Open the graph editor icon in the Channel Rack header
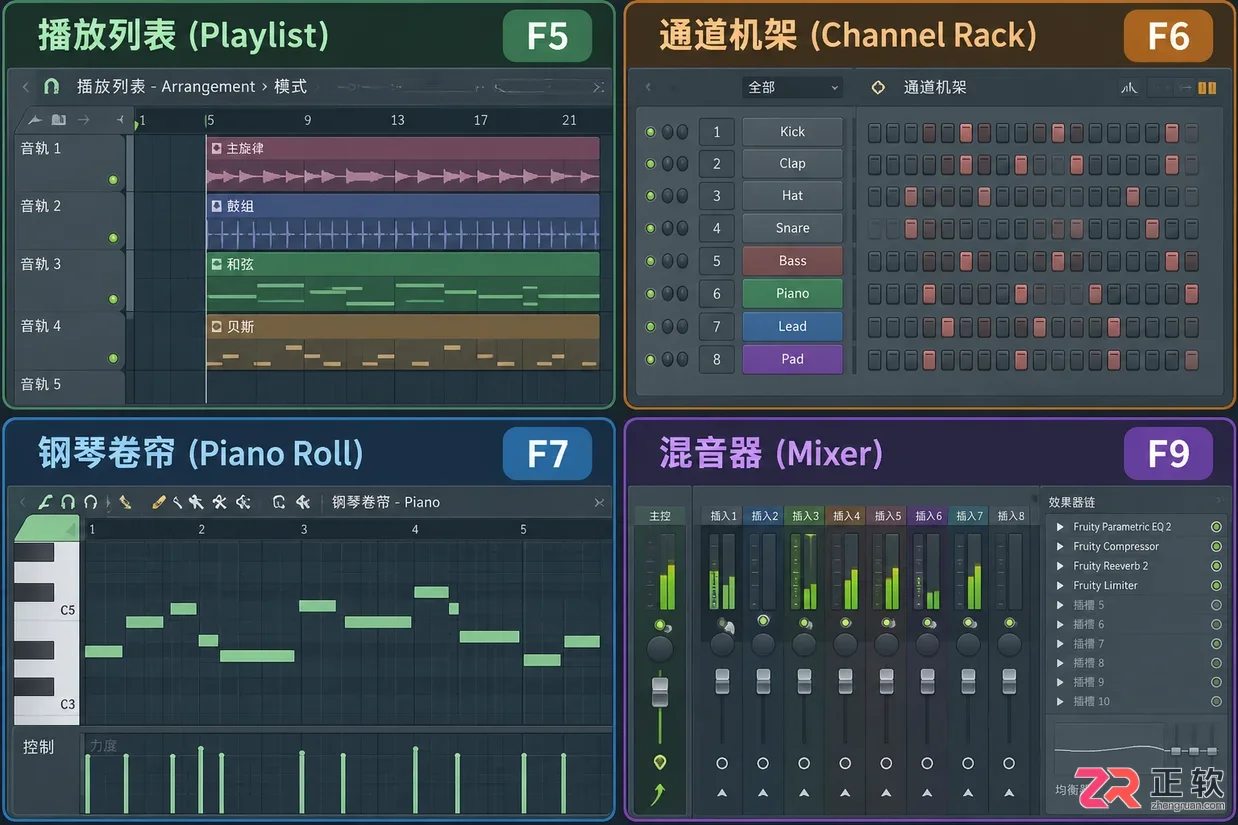Screen dimensions: 1238x825 click(x=1129, y=88)
